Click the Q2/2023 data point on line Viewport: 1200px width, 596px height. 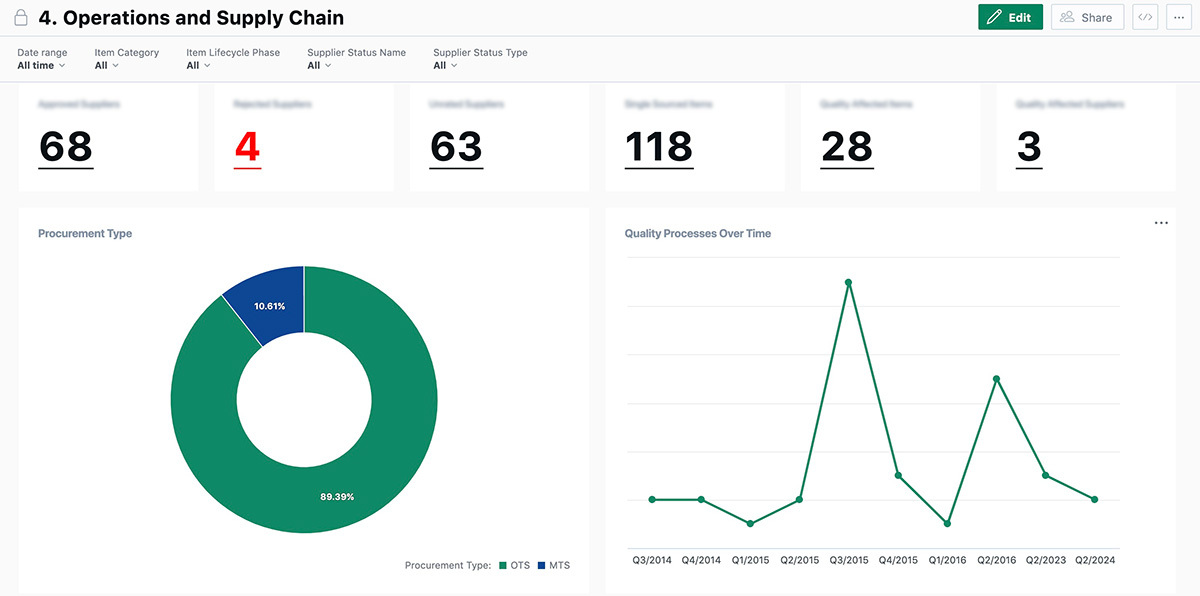pos(1046,475)
